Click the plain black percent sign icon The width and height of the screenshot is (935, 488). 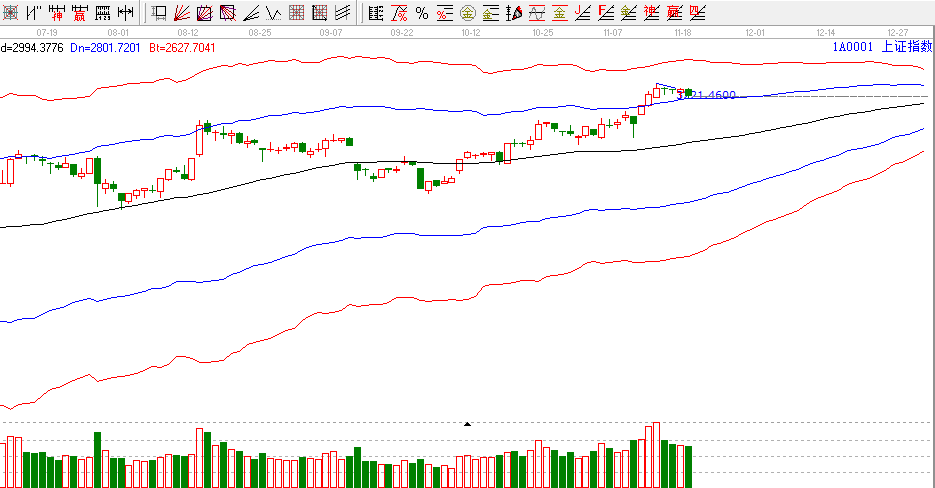pyautogui.click(x=422, y=13)
